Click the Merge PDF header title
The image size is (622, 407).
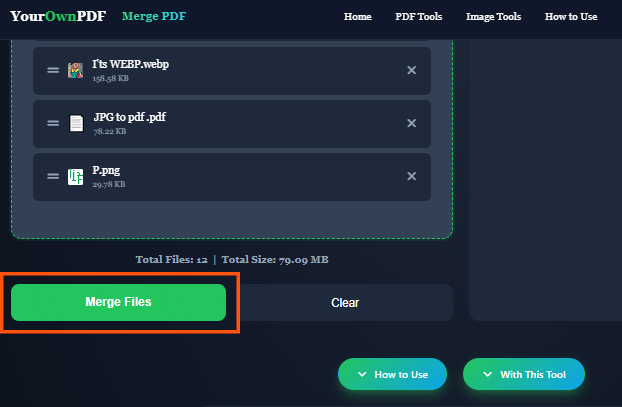click(x=154, y=16)
